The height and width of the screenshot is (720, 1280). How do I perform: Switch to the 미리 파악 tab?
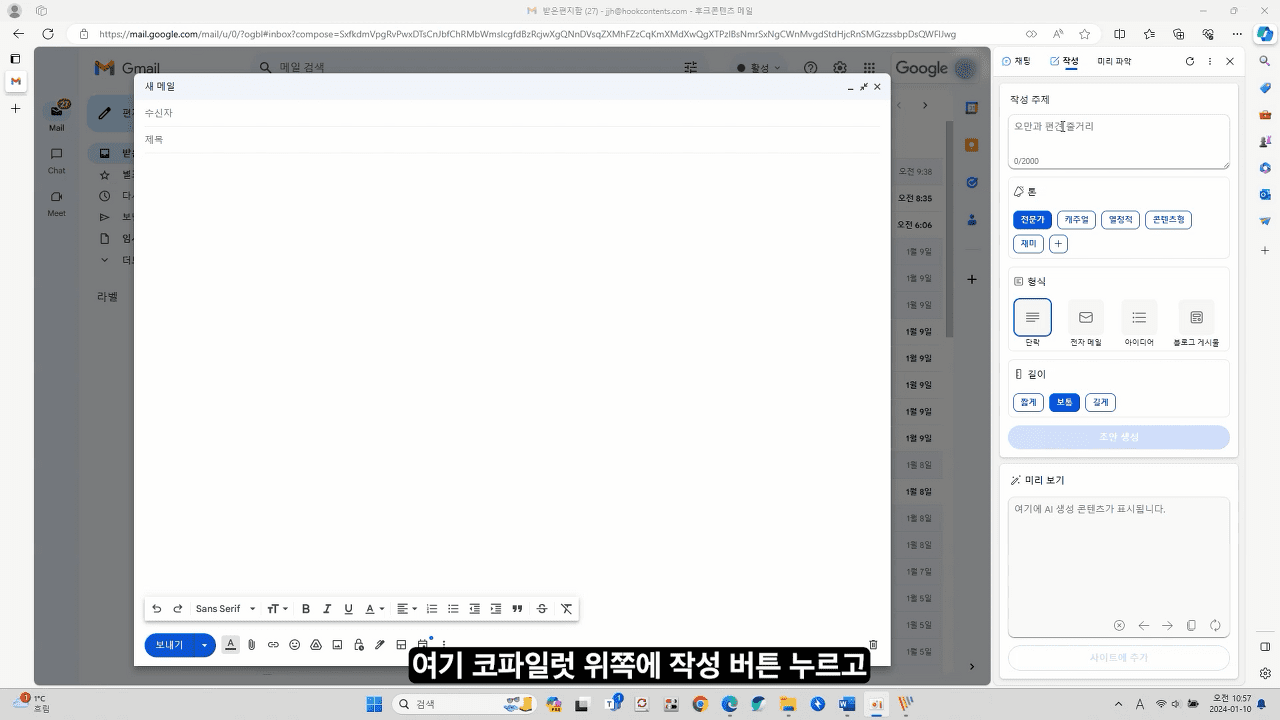(x=1112, y=61)
